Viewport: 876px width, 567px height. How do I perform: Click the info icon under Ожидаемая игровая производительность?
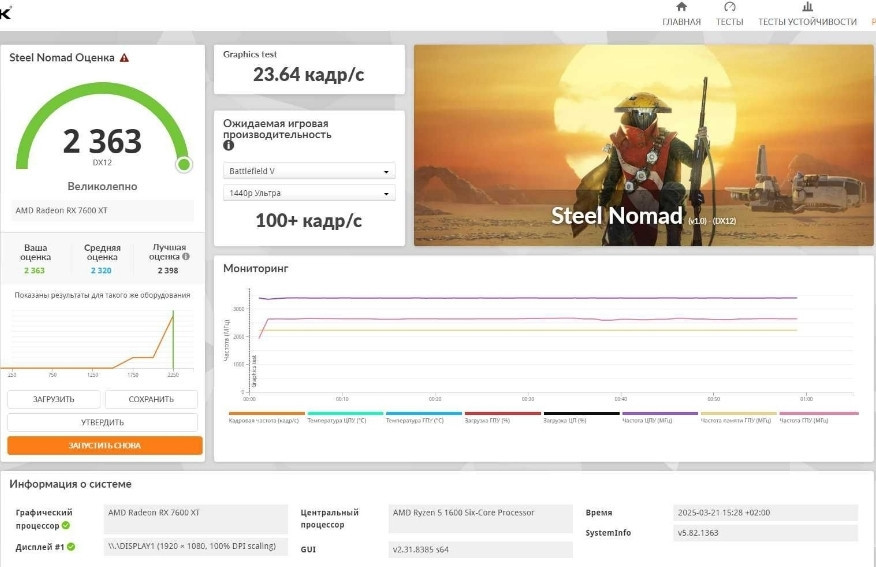(228, 145)
